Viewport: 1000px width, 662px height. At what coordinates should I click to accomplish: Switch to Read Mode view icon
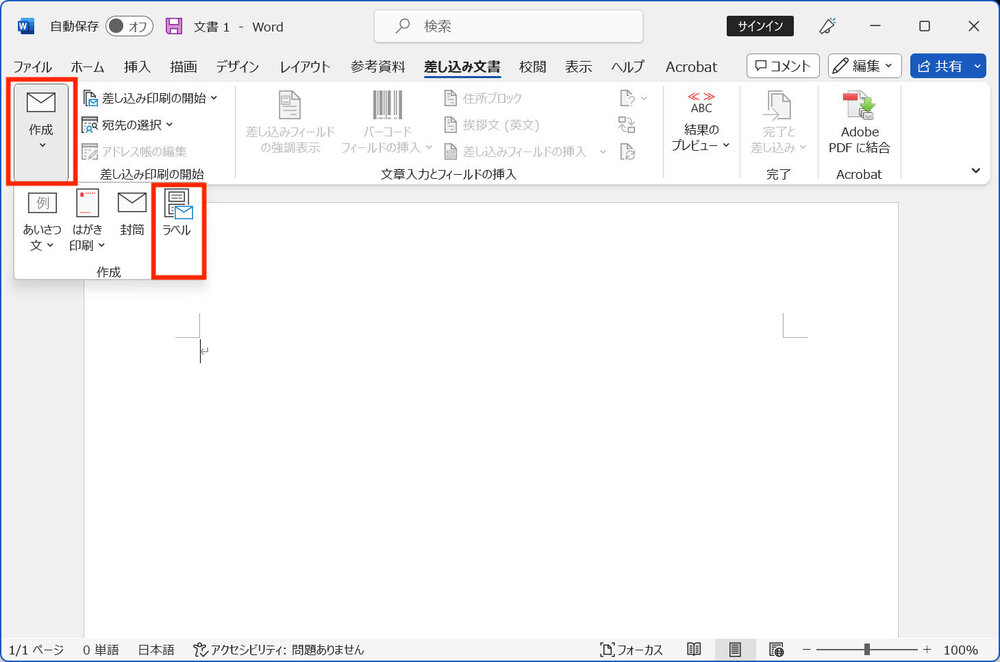[694, 650]
